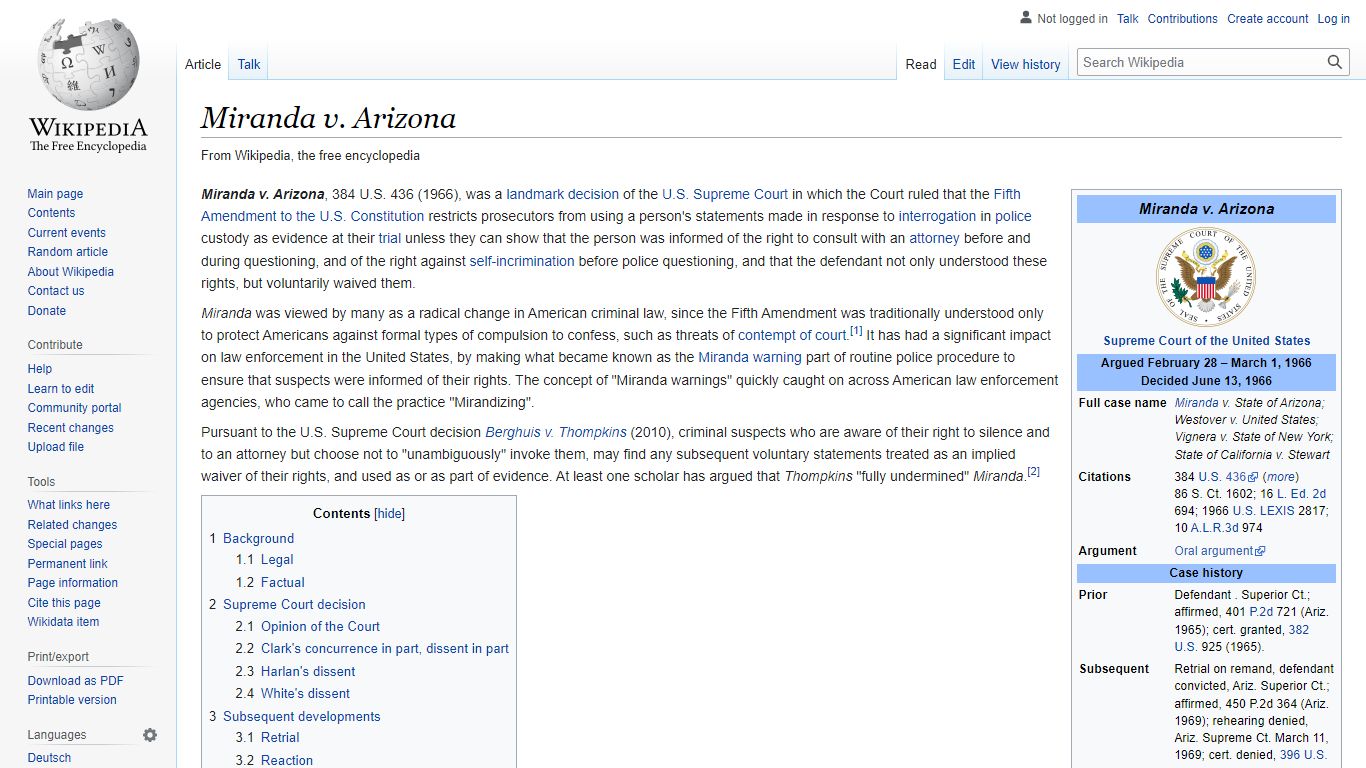Open Supreme Court of the United States infobox link
1366x768 pixels.
coord(1207,341)
